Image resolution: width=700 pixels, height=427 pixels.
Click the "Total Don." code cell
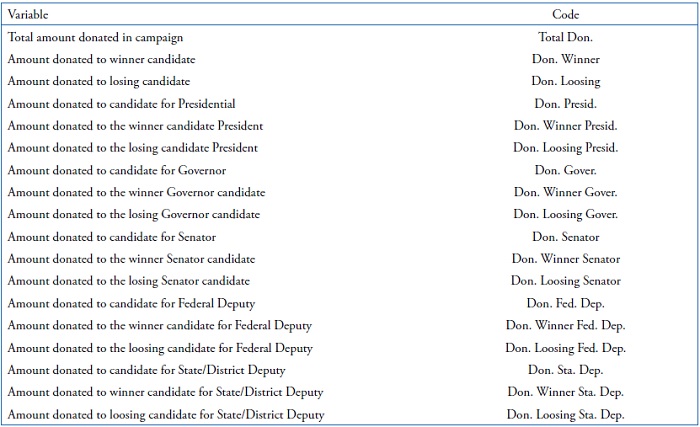tap(565, 38)
